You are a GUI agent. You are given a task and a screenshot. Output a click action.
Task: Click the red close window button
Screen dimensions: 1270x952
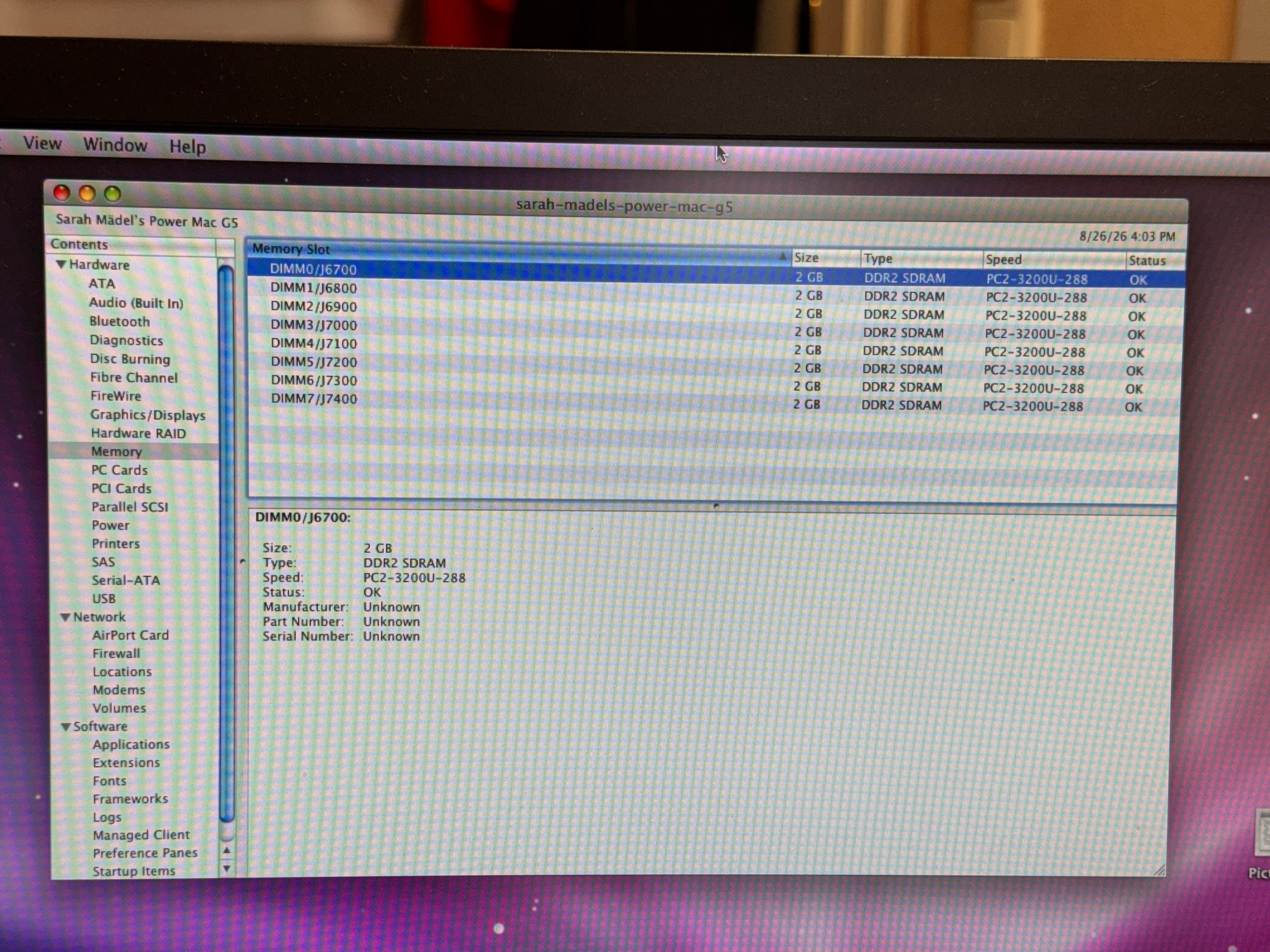pyautogui.click(x=62, y=193)
